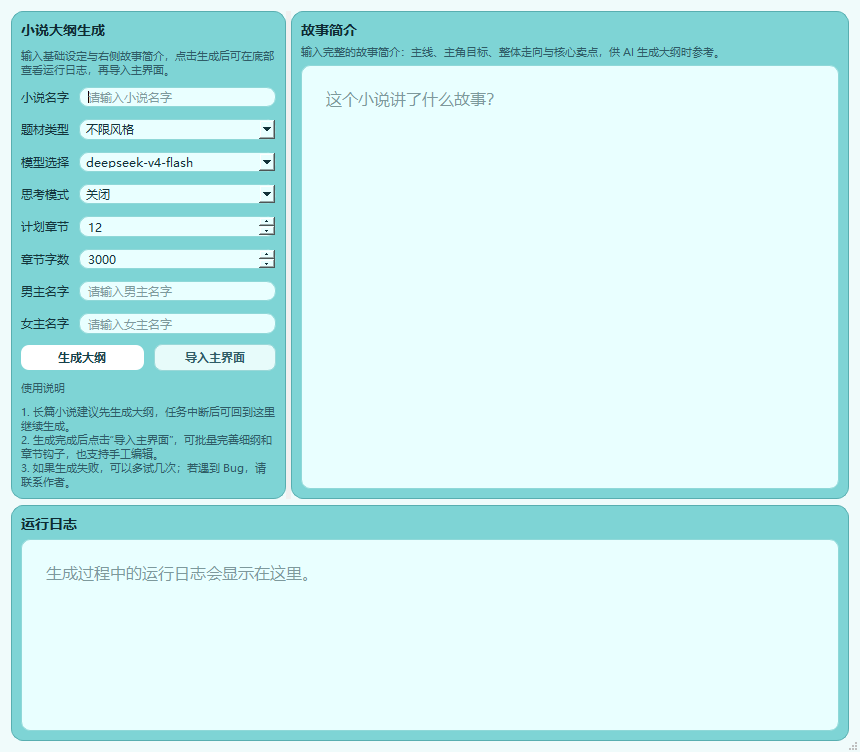Image resolution: width=860 pixels, height=752 pixels.
Task: Click the resize grip at bottom-right corner
Action: tap(853, 745)
